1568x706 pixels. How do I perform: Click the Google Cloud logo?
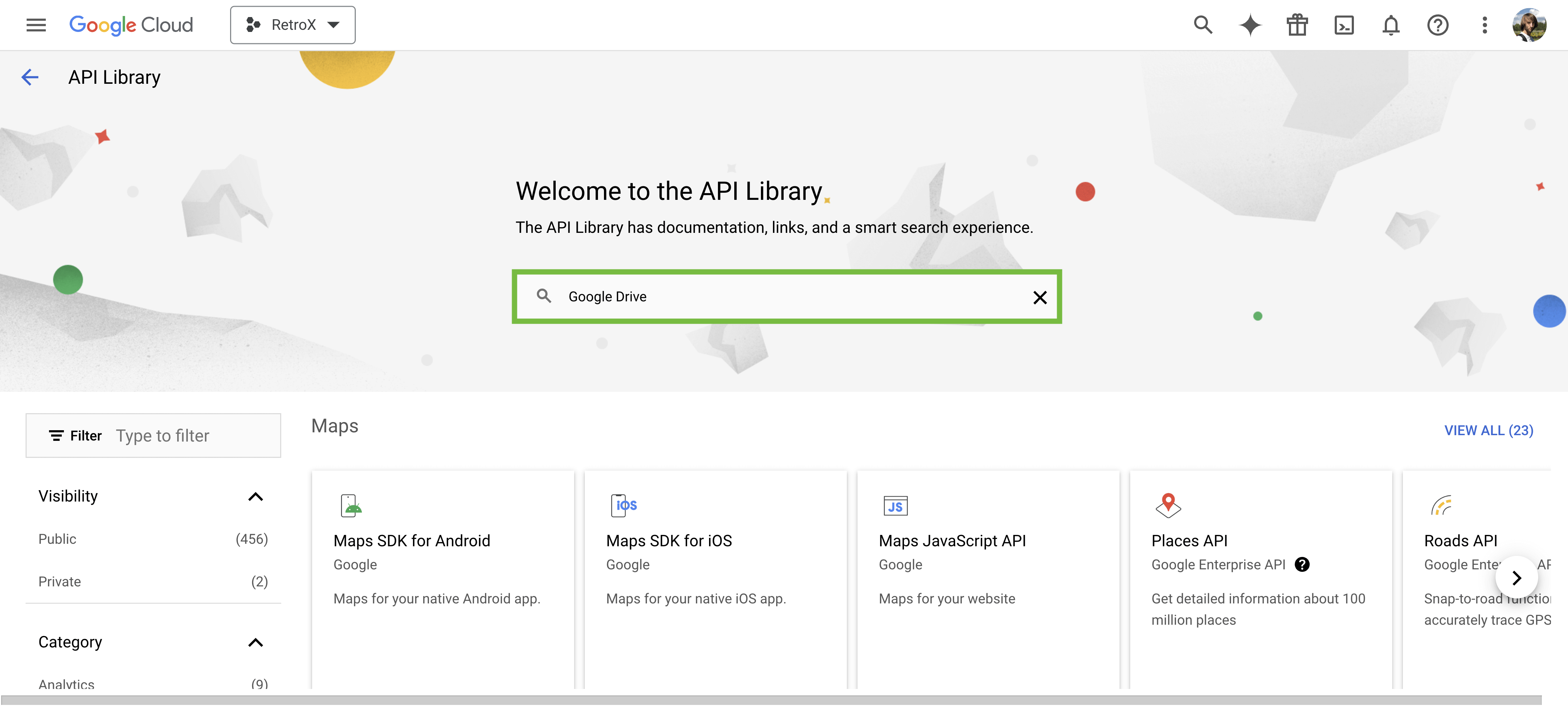131,25
